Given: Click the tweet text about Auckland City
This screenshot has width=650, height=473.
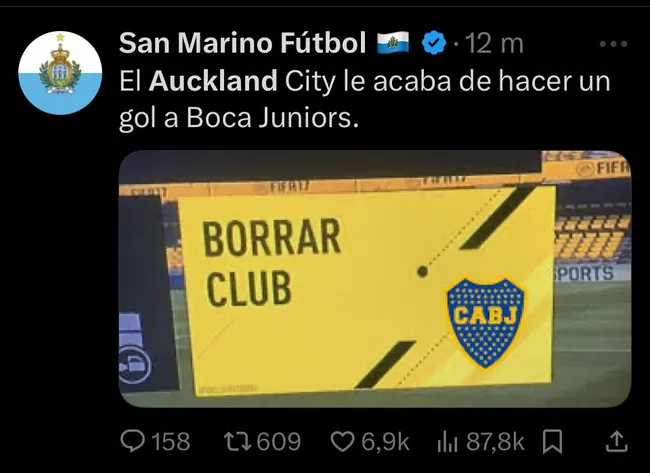Looking at the screenshot, I should 365,99.
